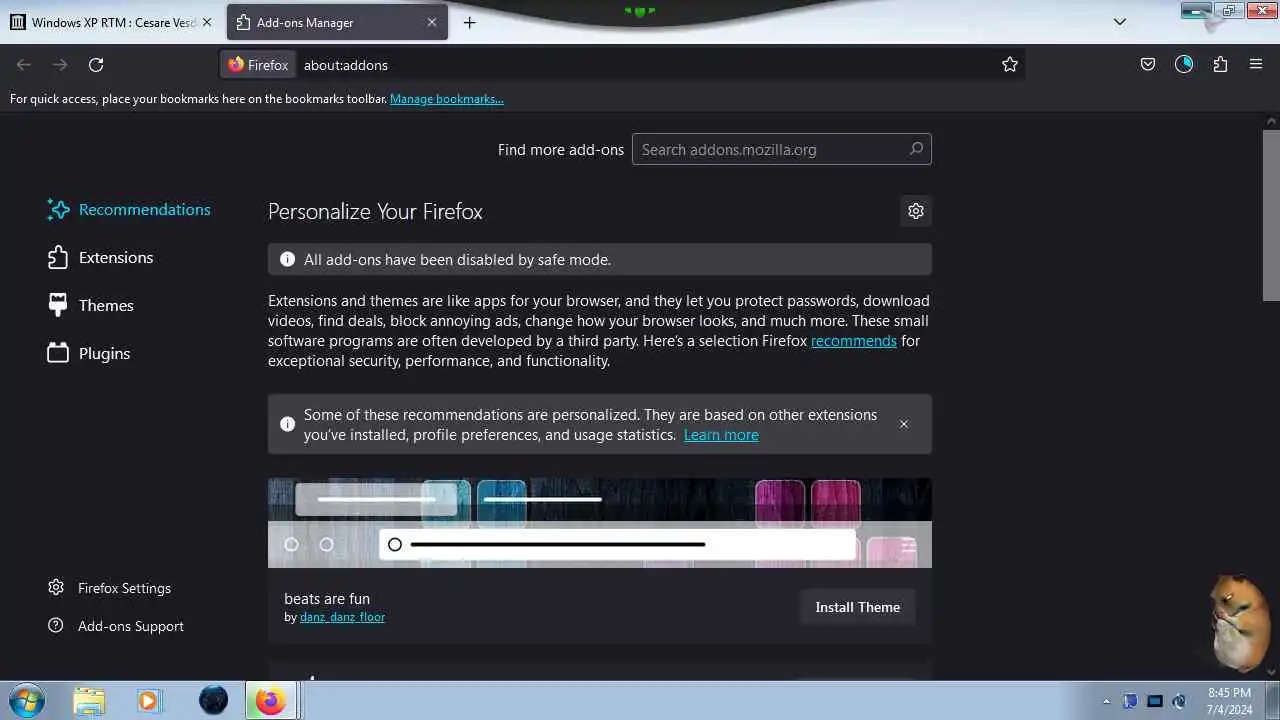Click the Firefox taskbar button
1280x720 pixels.
click(x=270, y=700)
